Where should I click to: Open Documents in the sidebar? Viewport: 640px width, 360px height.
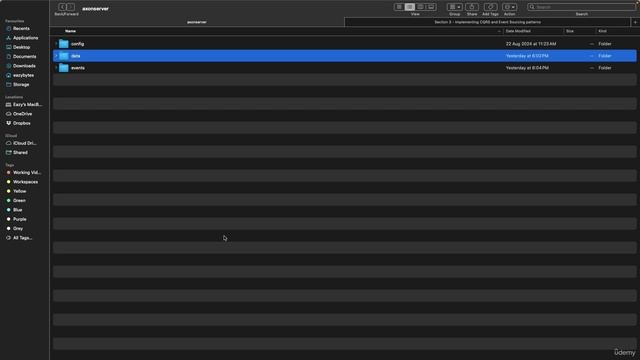[x=24, y=57]
